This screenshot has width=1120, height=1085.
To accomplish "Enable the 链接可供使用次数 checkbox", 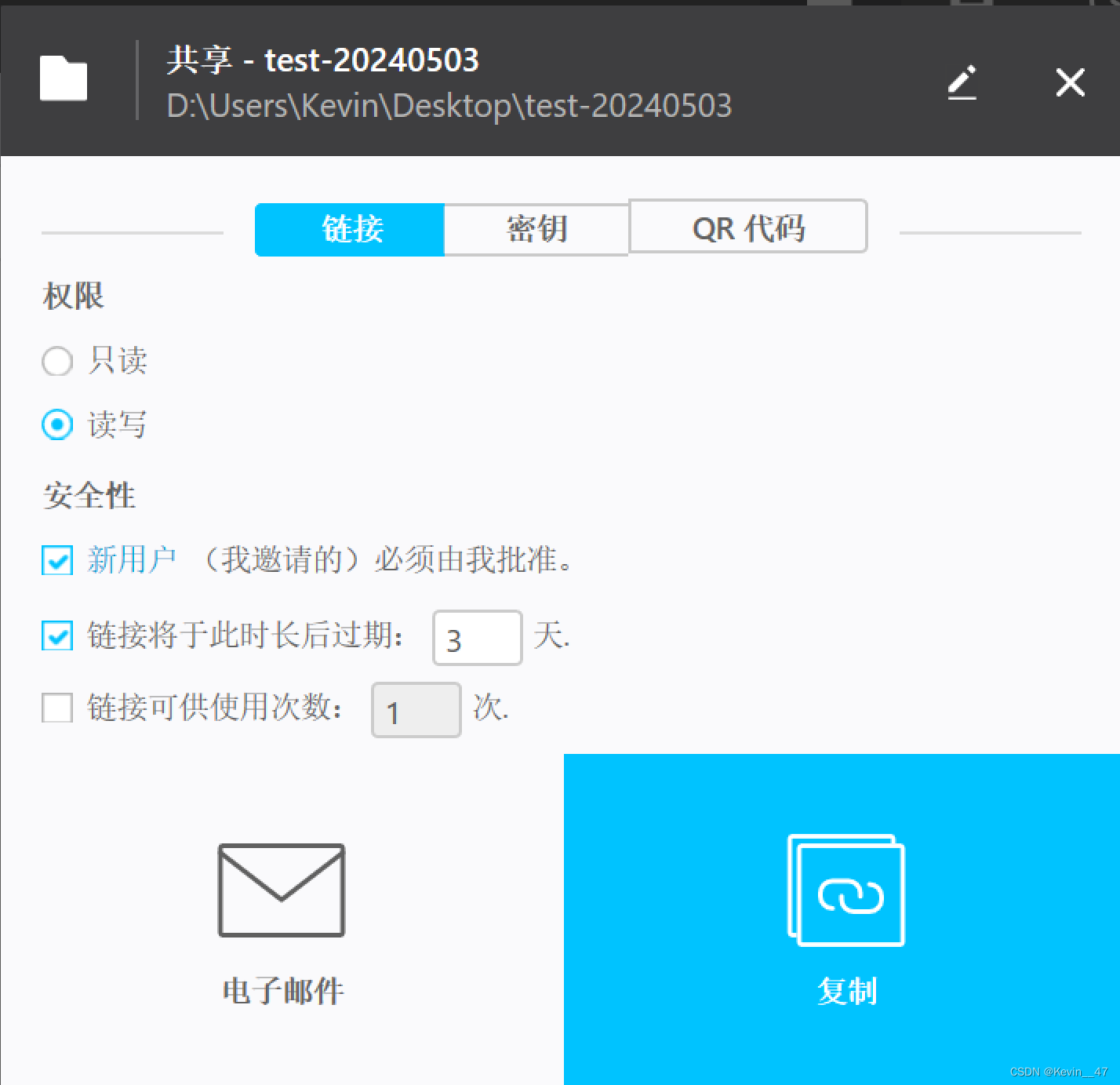I will [57, 708].
